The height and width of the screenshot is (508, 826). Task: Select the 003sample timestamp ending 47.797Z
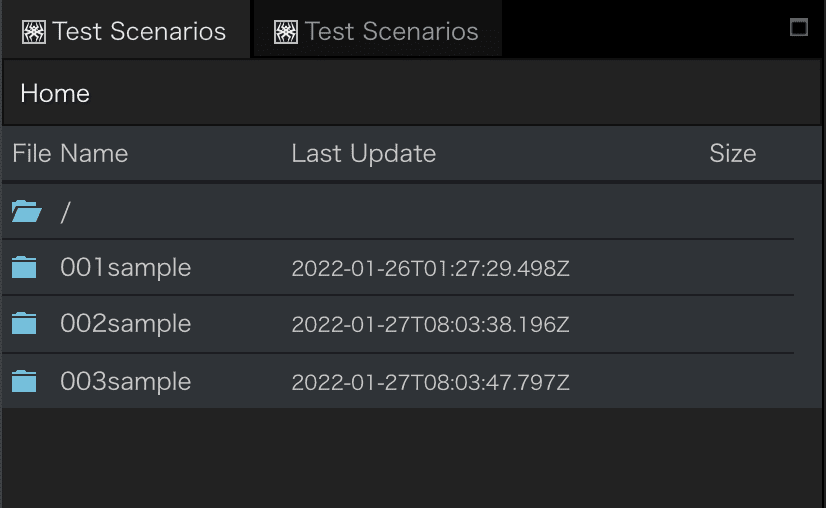click(x=430, y=382)
